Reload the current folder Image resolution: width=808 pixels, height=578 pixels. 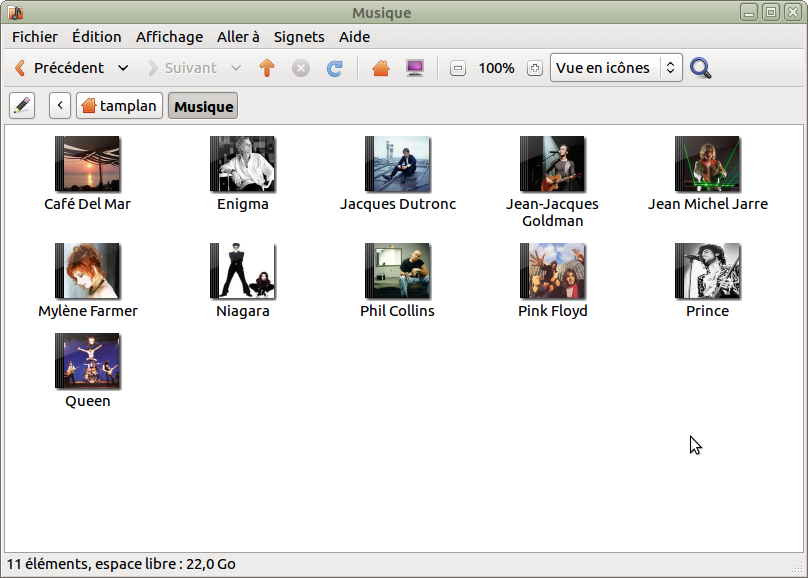click(x=335, y=68)
